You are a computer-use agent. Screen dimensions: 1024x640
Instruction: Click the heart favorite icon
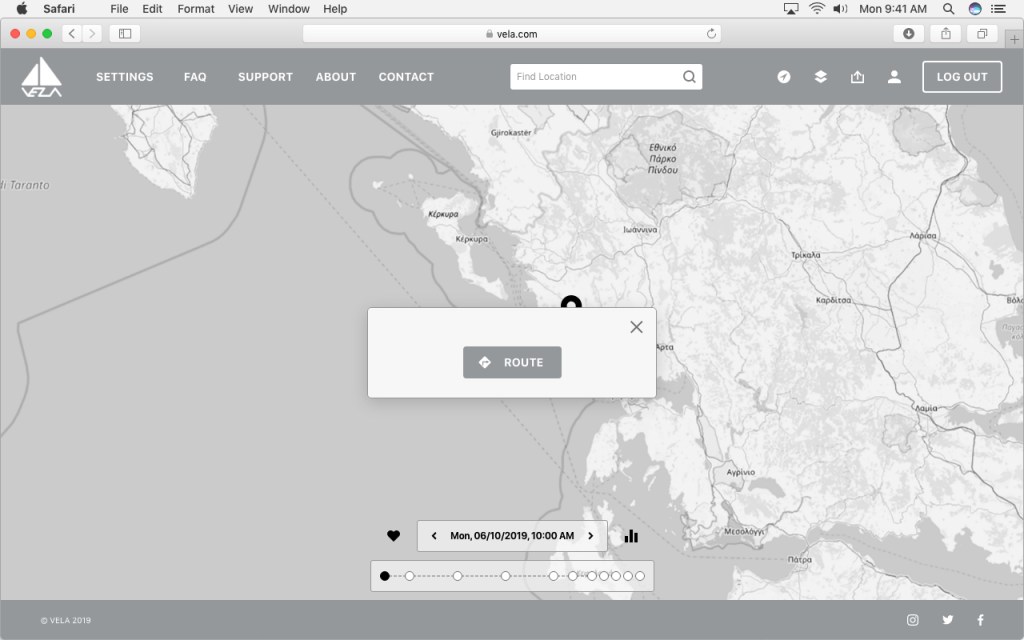[x=393, y=536]
